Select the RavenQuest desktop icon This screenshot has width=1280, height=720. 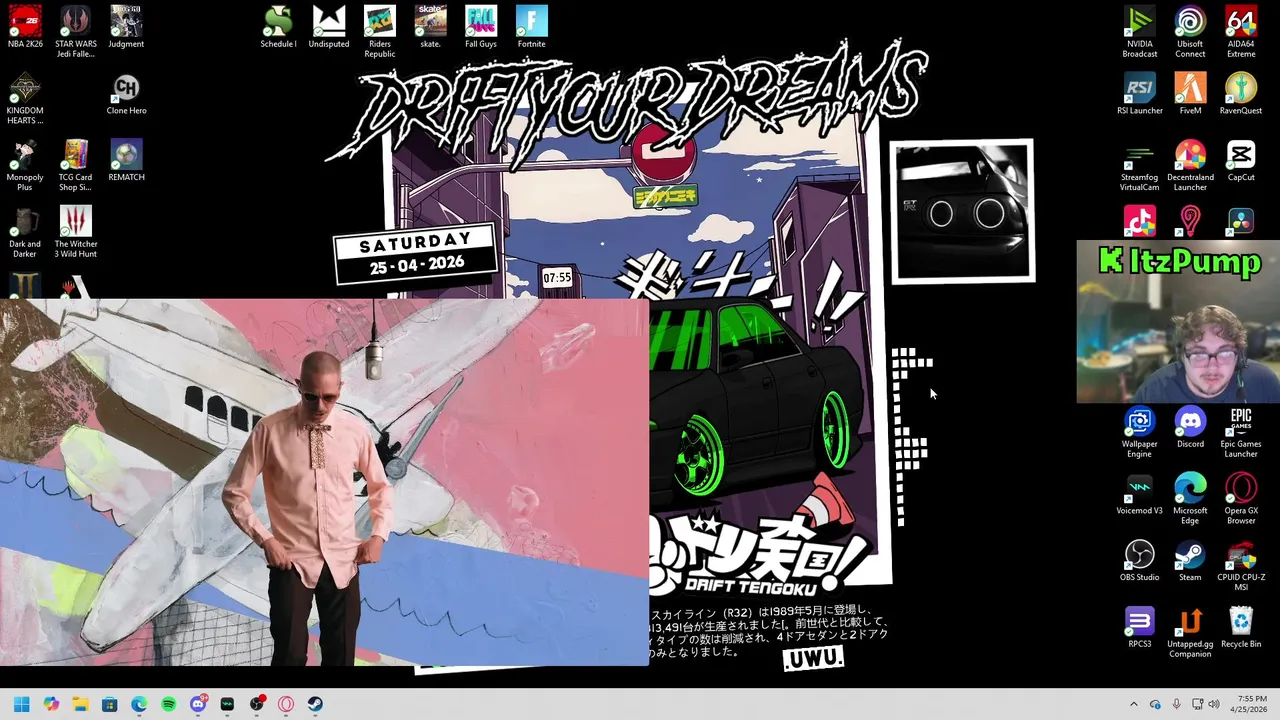[1241, 94]
